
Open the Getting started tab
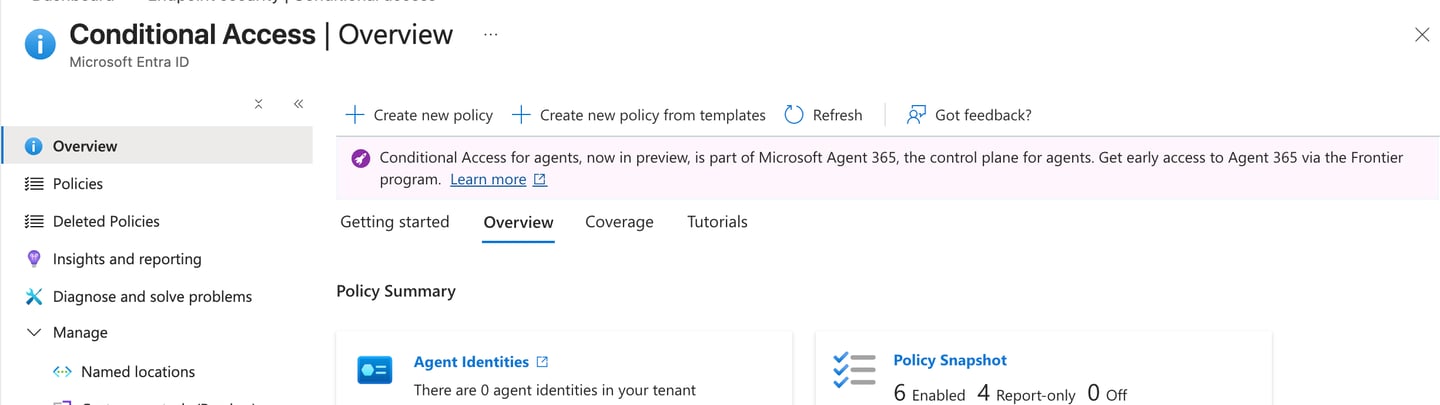coord(395,222)
